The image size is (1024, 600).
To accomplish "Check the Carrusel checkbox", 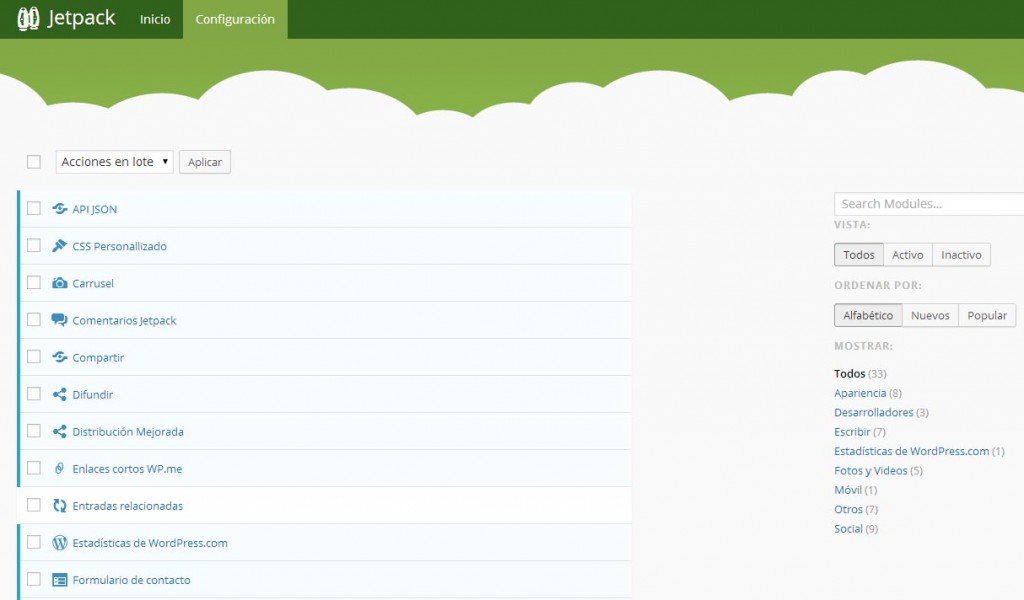I will coord(34,283).
